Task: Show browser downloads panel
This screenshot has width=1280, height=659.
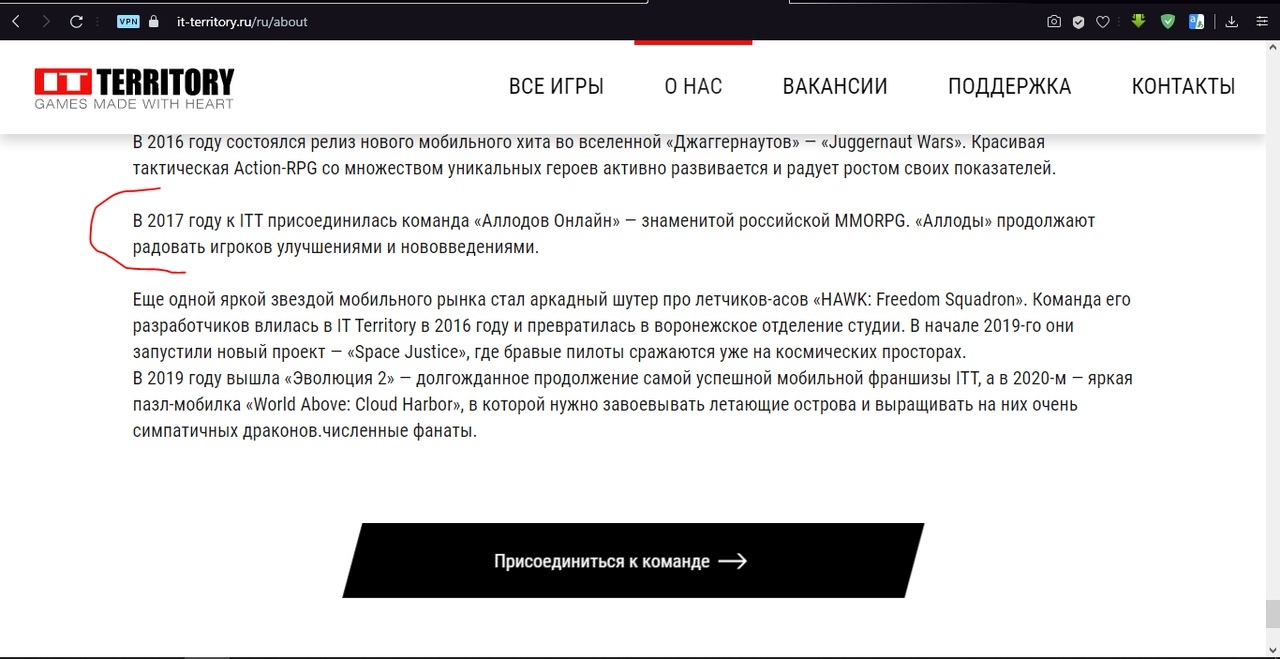Action: [1232, 21]
